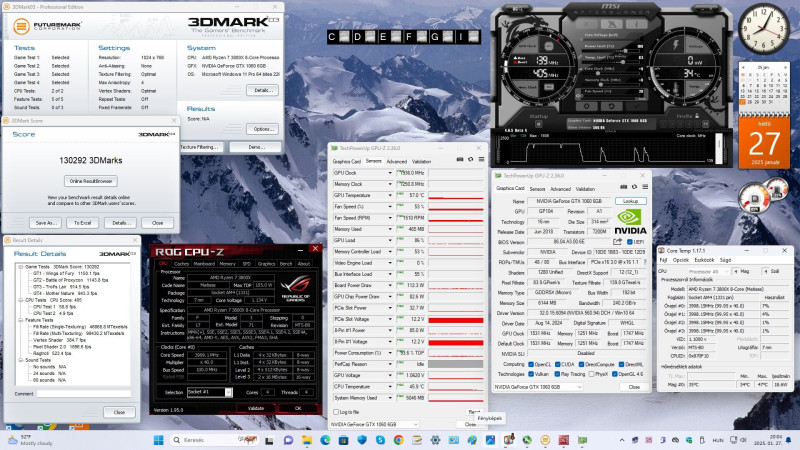This screenshot has height=450, width=800.
Task: Toggle the OpenGL 4.6 checkbox
Action: [615, 374]
